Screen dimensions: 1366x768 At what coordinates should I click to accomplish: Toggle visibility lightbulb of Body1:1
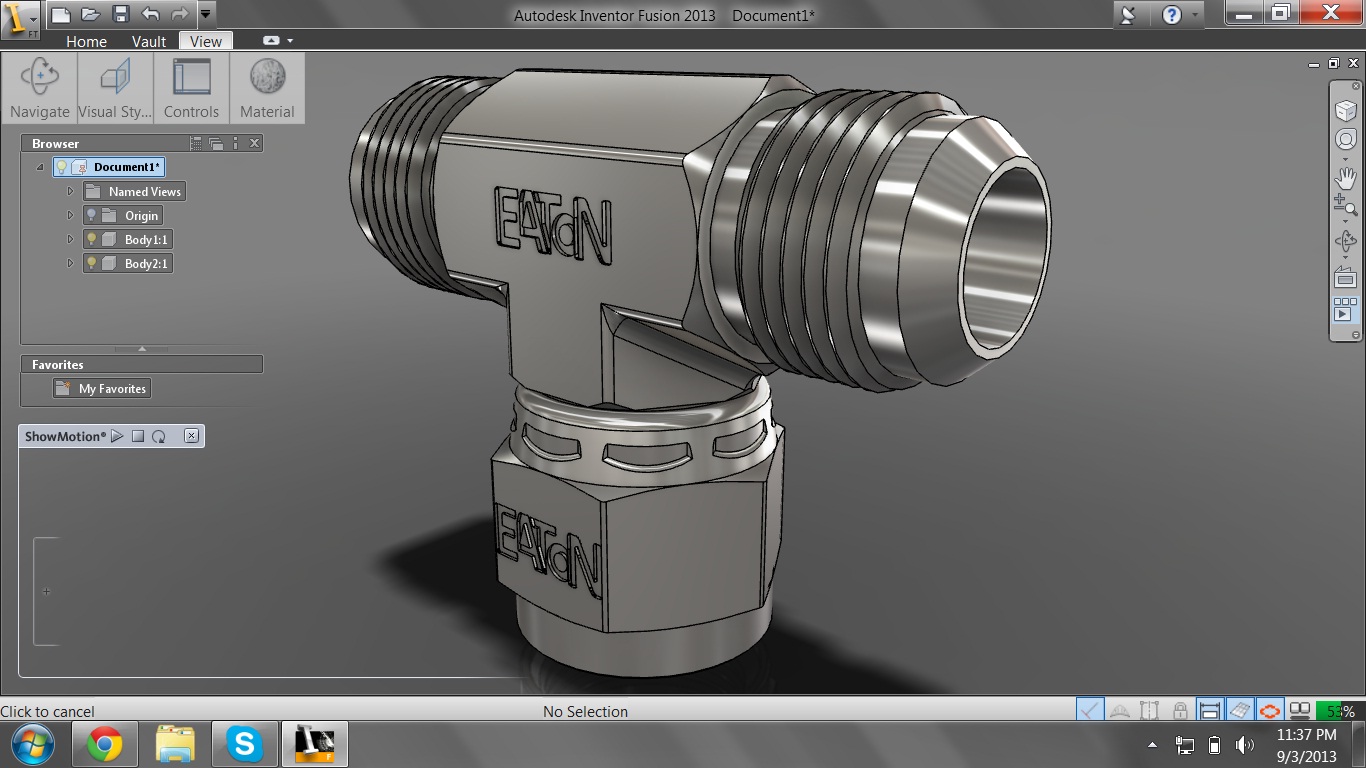point(91,239)
